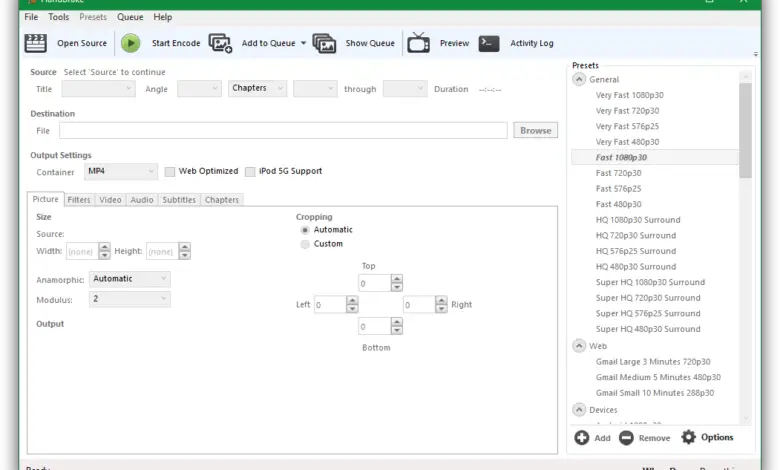Click the Preview television icon
The height and width of the screenshot is (470, 780).
(418, 43)
